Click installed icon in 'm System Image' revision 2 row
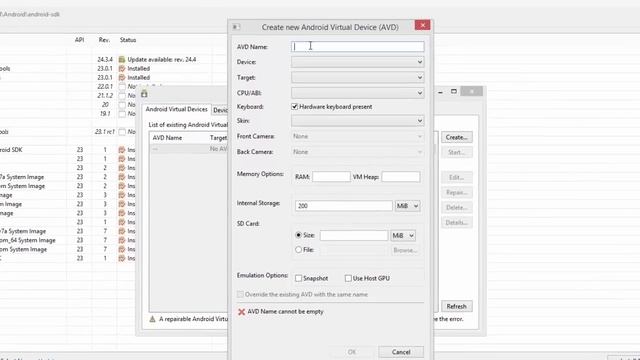 click(x=122, y=186)
